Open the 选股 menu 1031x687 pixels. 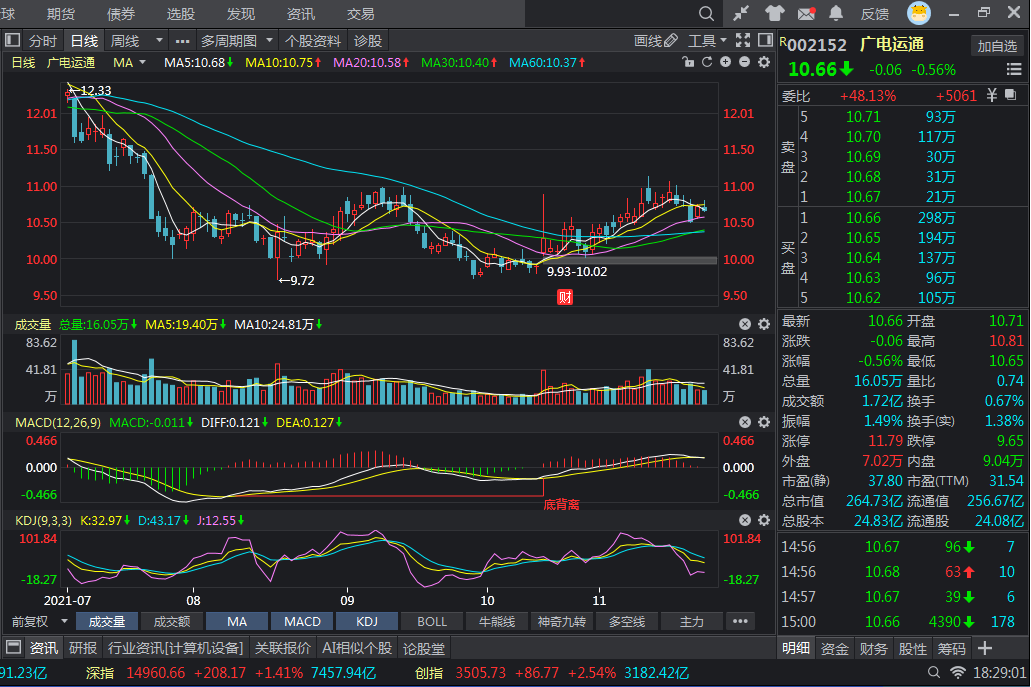[x=181, y=14]
